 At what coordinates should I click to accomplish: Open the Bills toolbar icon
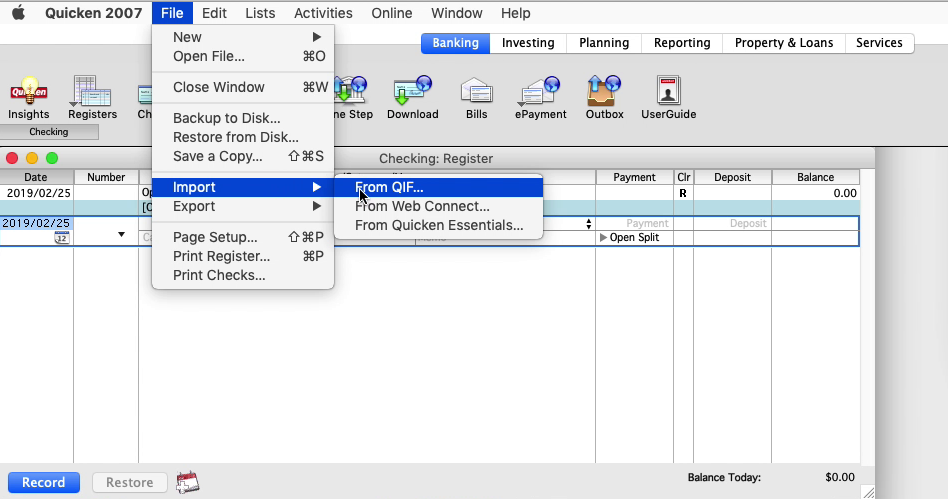pyautogui.click(x=476, y=97)
